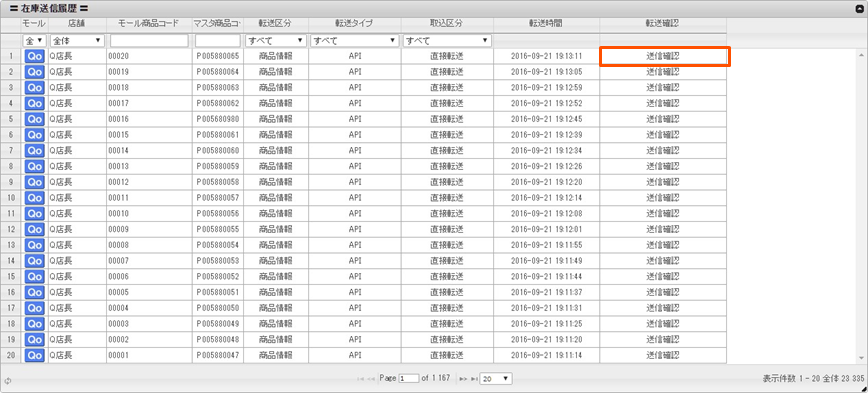Open the 取込区分 filter dropdown
Image resolution: width=868 pixels, height=393 pixels.
click(x=447, y=40)
